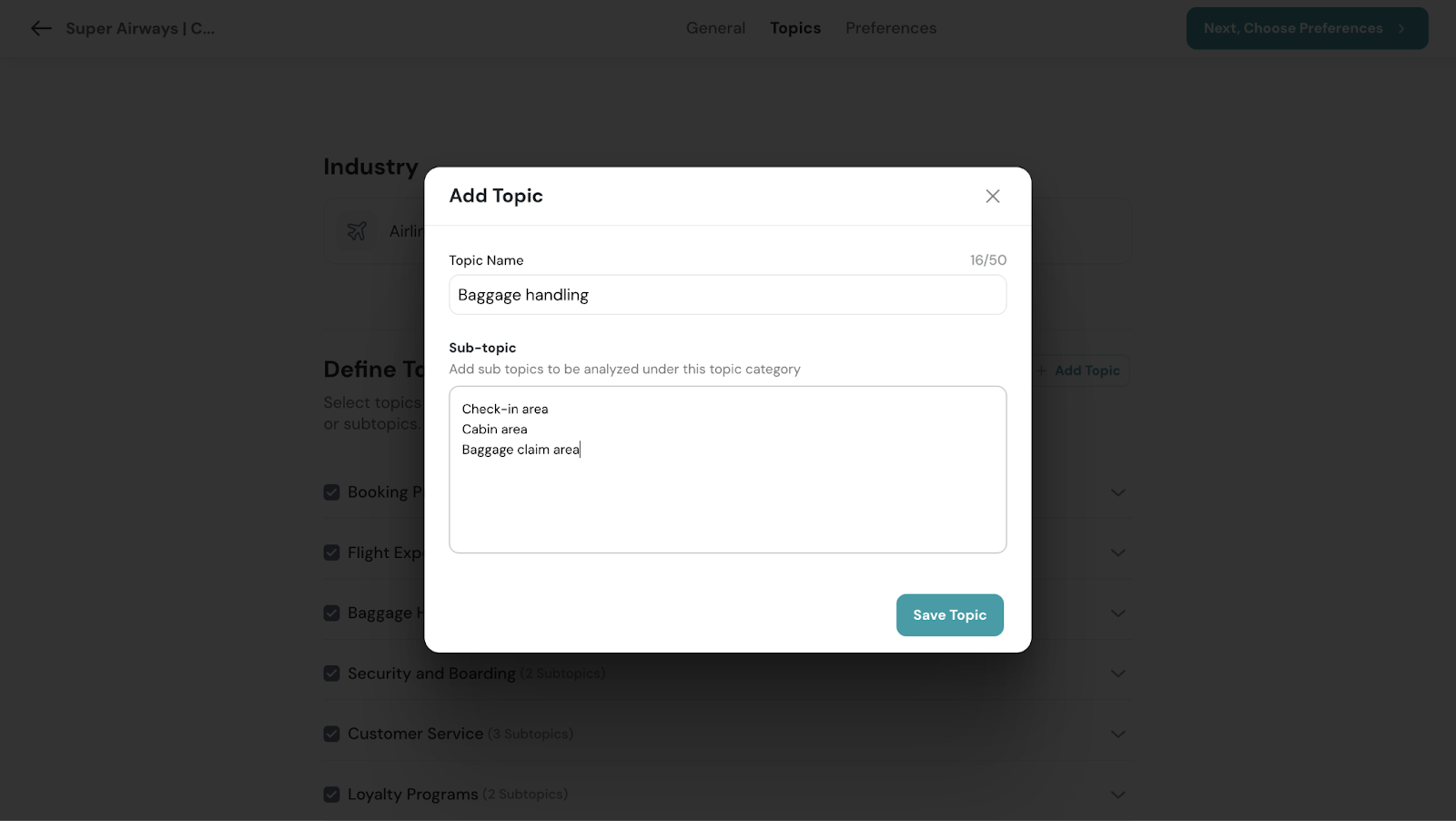The image size is (1456, 821).
Task: Toggle the Baggage topic checkbox
Action: point(332,613)
